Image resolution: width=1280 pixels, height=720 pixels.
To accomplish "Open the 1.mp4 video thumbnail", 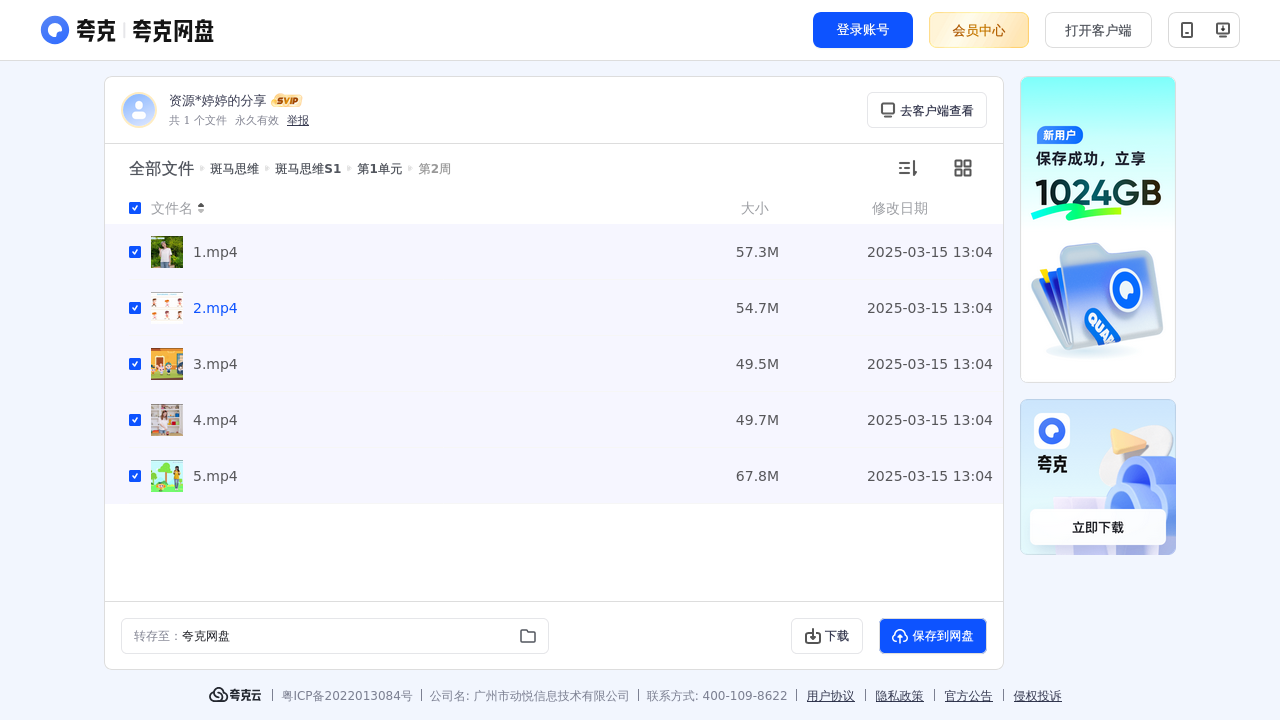I will (x=167, y=252).
